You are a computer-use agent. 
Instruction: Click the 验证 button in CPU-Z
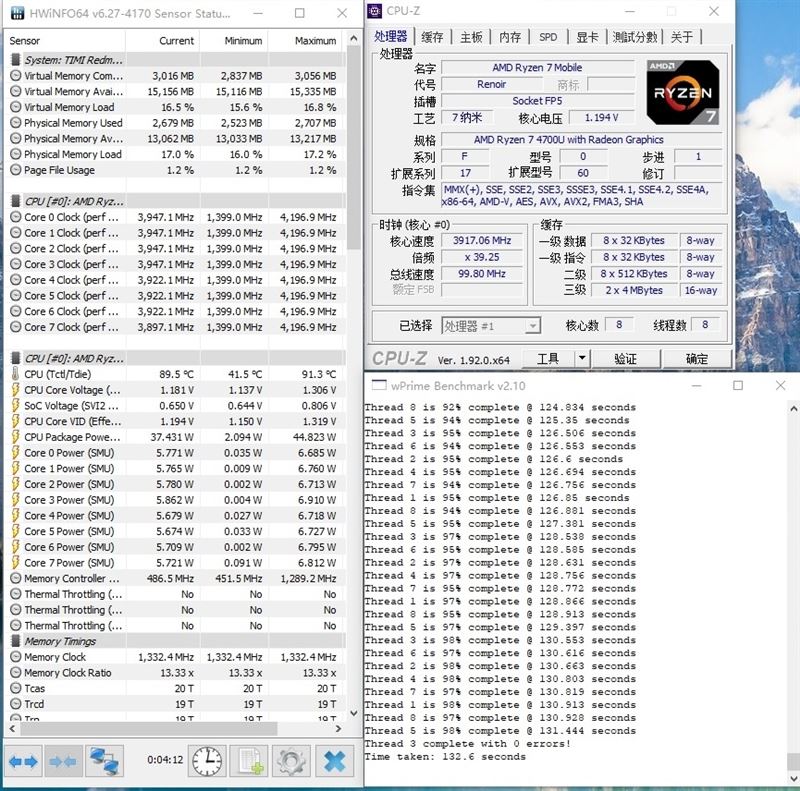[626, 359]
